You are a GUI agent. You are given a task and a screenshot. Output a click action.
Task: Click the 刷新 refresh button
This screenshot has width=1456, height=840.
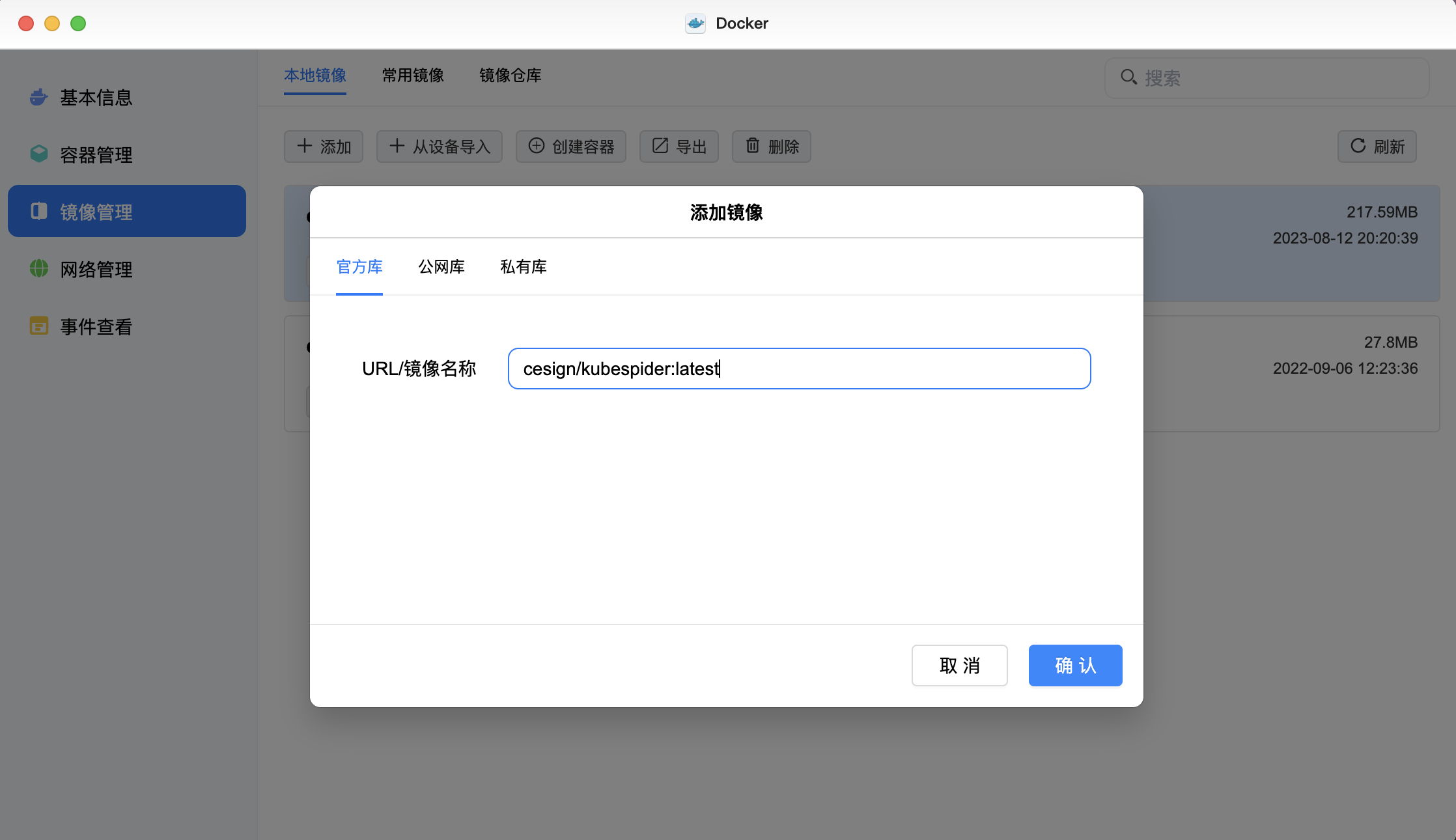pyautogui.click(x=1377, y=147)
